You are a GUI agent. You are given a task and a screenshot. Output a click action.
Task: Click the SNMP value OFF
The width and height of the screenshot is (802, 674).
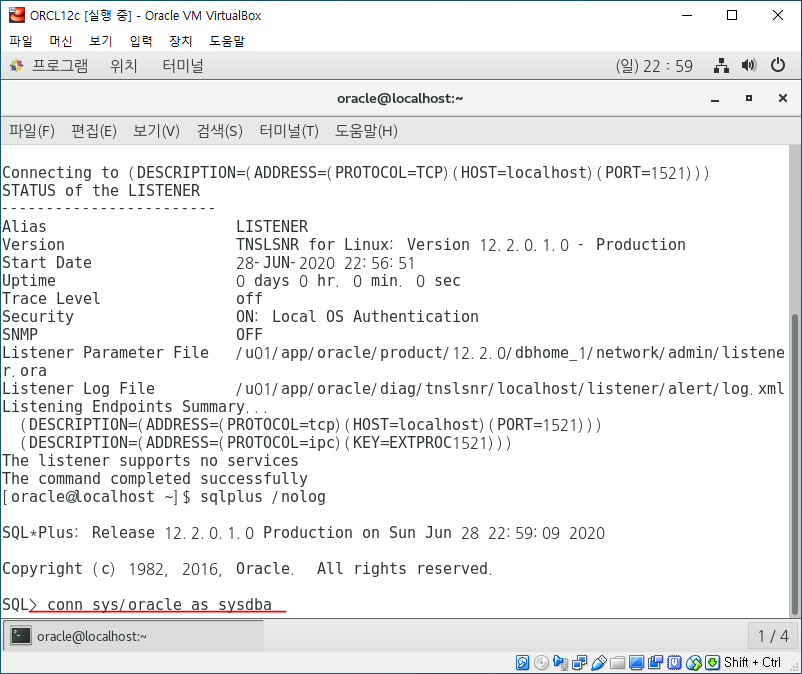pos(249,334)
